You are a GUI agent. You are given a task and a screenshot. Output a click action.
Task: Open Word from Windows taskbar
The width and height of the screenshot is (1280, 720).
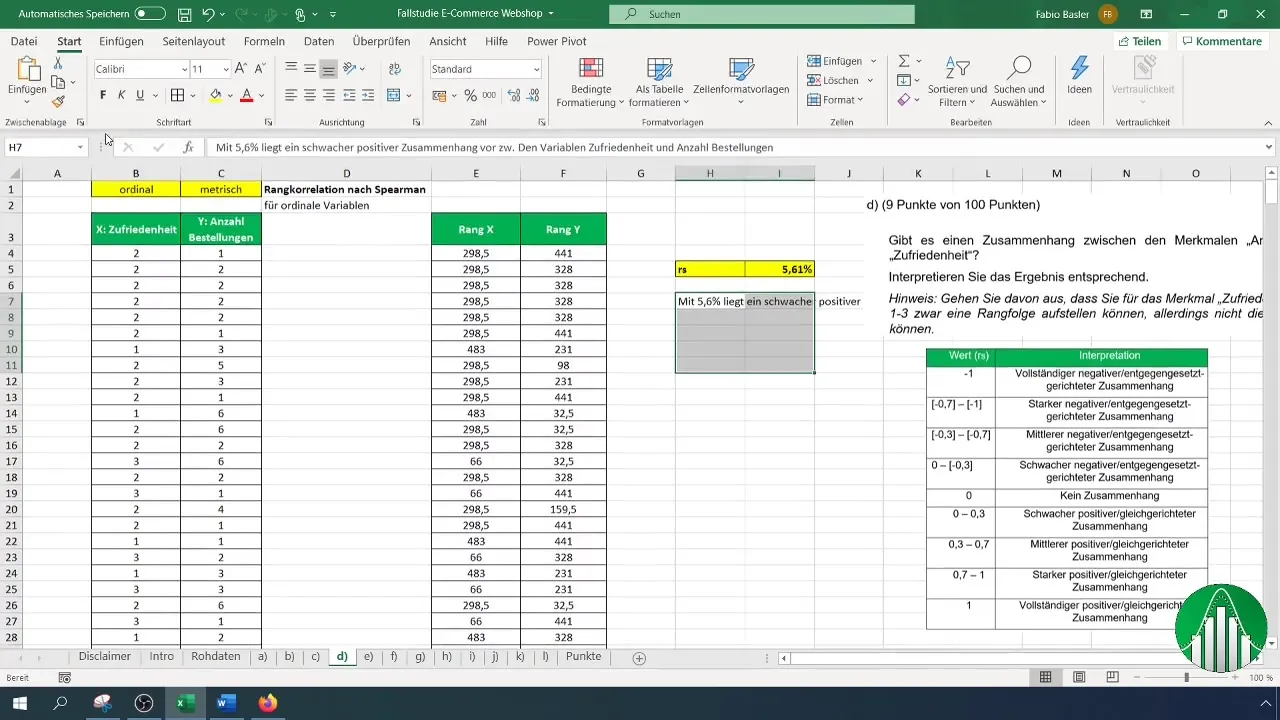(x=225, y=703)
